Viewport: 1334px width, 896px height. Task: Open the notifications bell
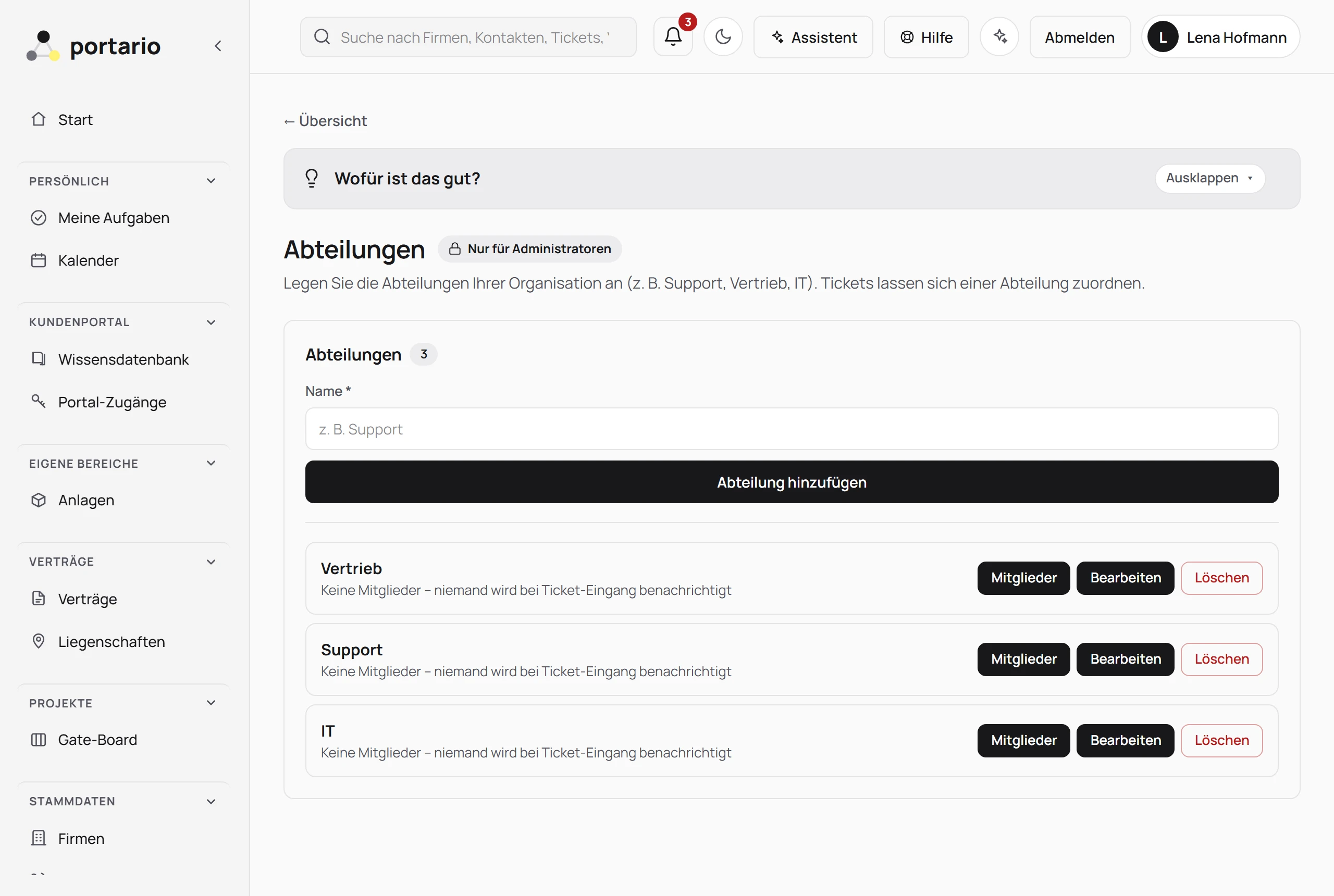pyautogui.click(x=673, y=36)
